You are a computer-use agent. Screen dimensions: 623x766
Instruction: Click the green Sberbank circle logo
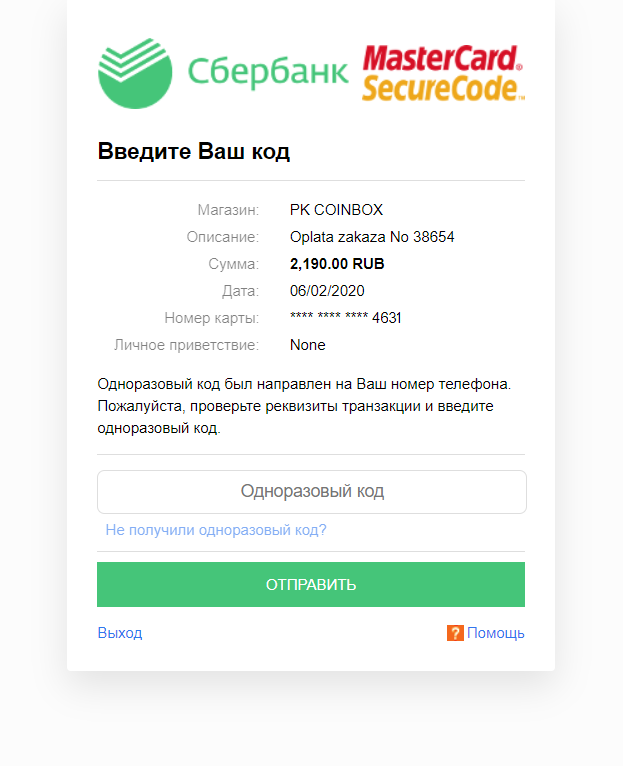[x=135, y=72]
